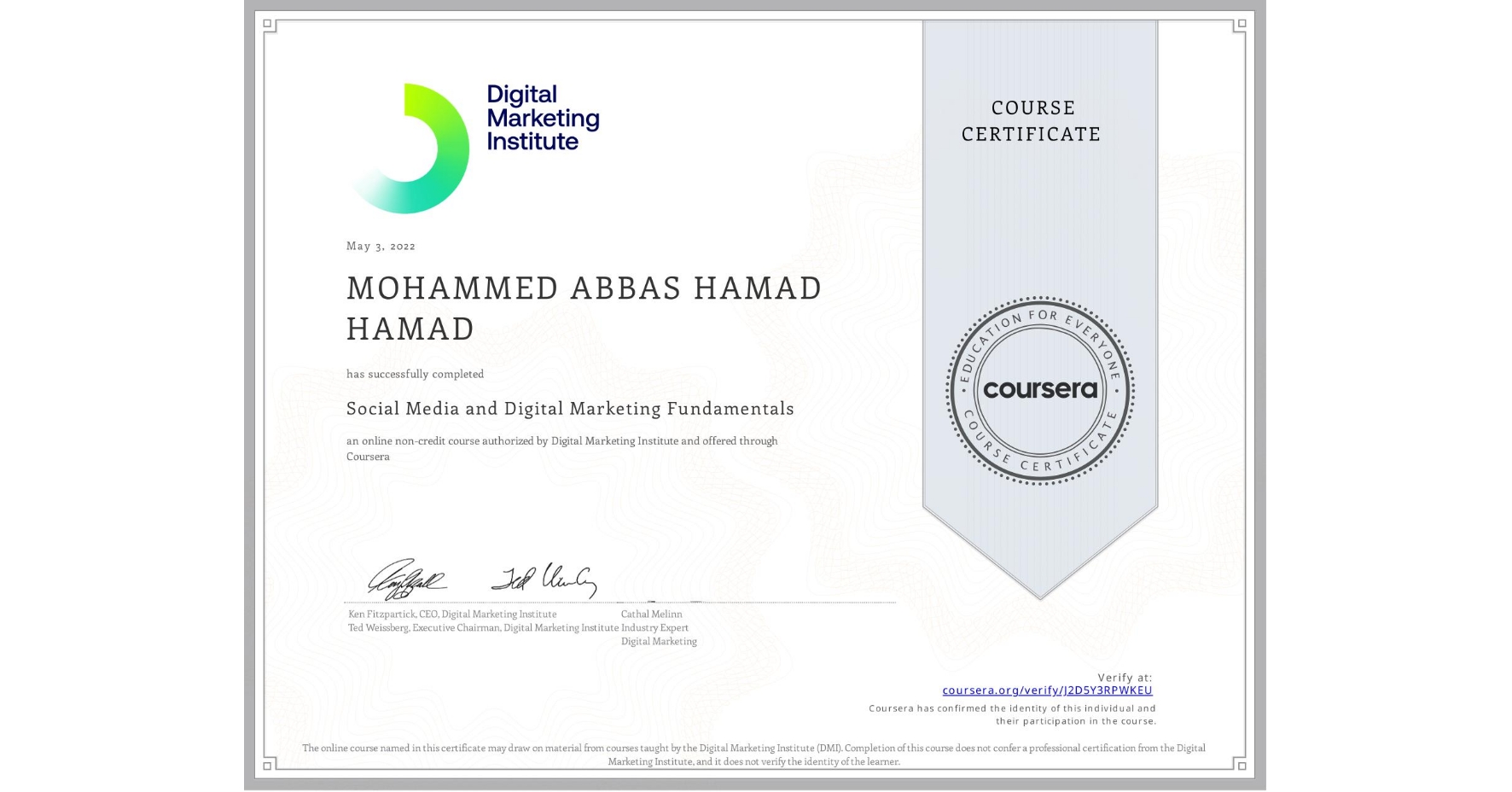Click the date 'May 3, 2022'
The image size is (1512, 792).
click(x=380, y=246)
